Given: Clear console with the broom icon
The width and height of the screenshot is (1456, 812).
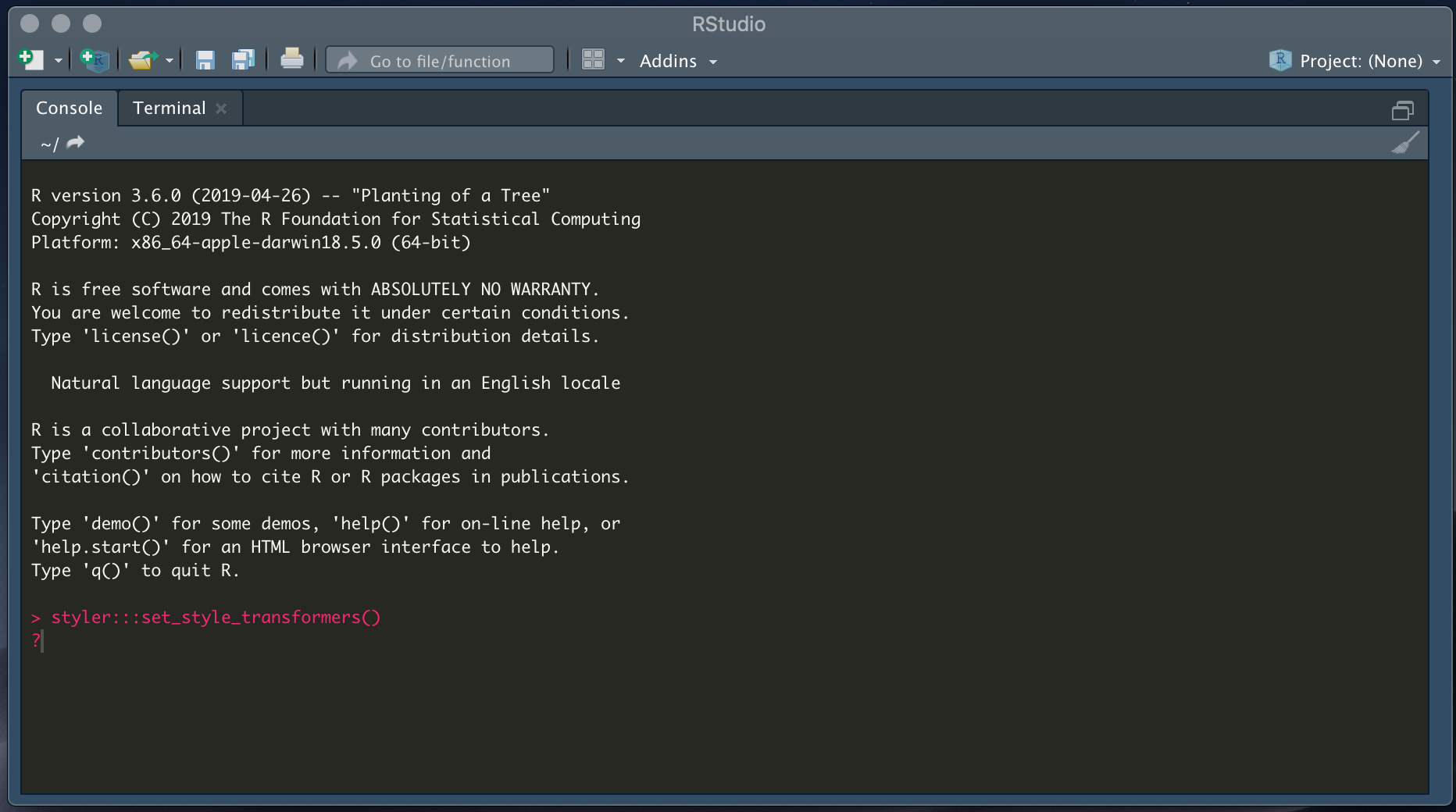Looking at the screenshot, I should [x=1405, y=143].
